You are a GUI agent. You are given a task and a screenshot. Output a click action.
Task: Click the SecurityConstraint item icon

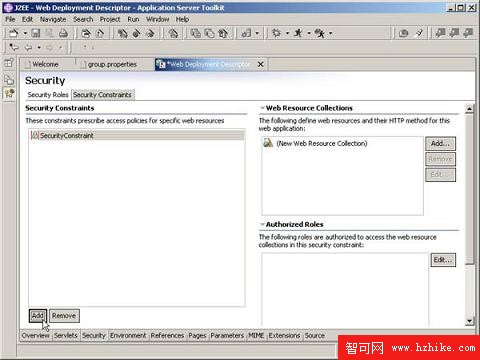(x=35, y=135)
